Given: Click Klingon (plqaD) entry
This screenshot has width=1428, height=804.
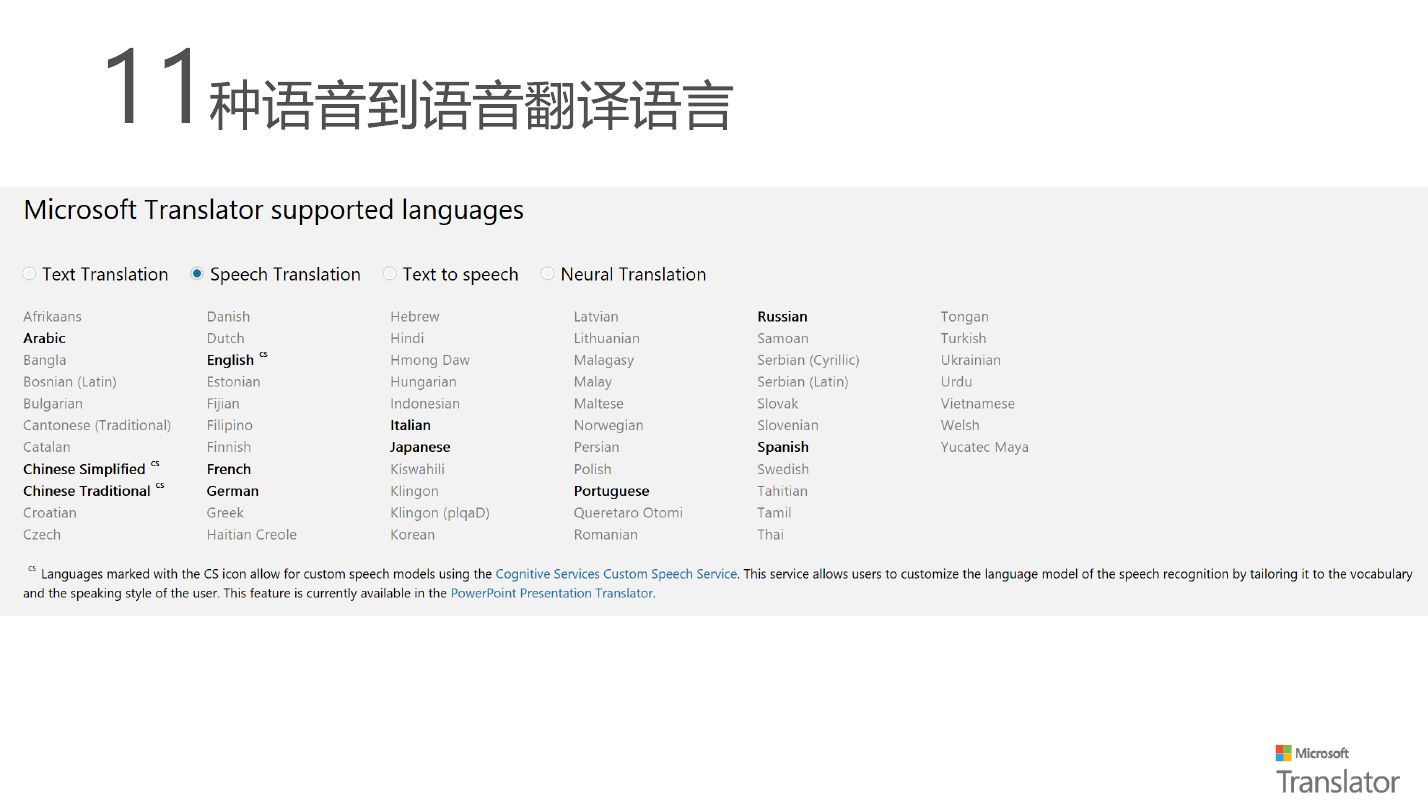Looking at the screenshot, I should tap(440, 513).
